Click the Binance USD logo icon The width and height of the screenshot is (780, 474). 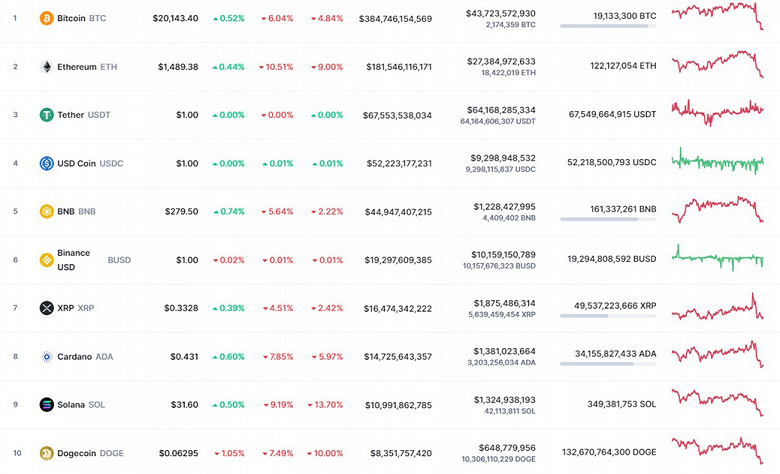click(46, 260)
